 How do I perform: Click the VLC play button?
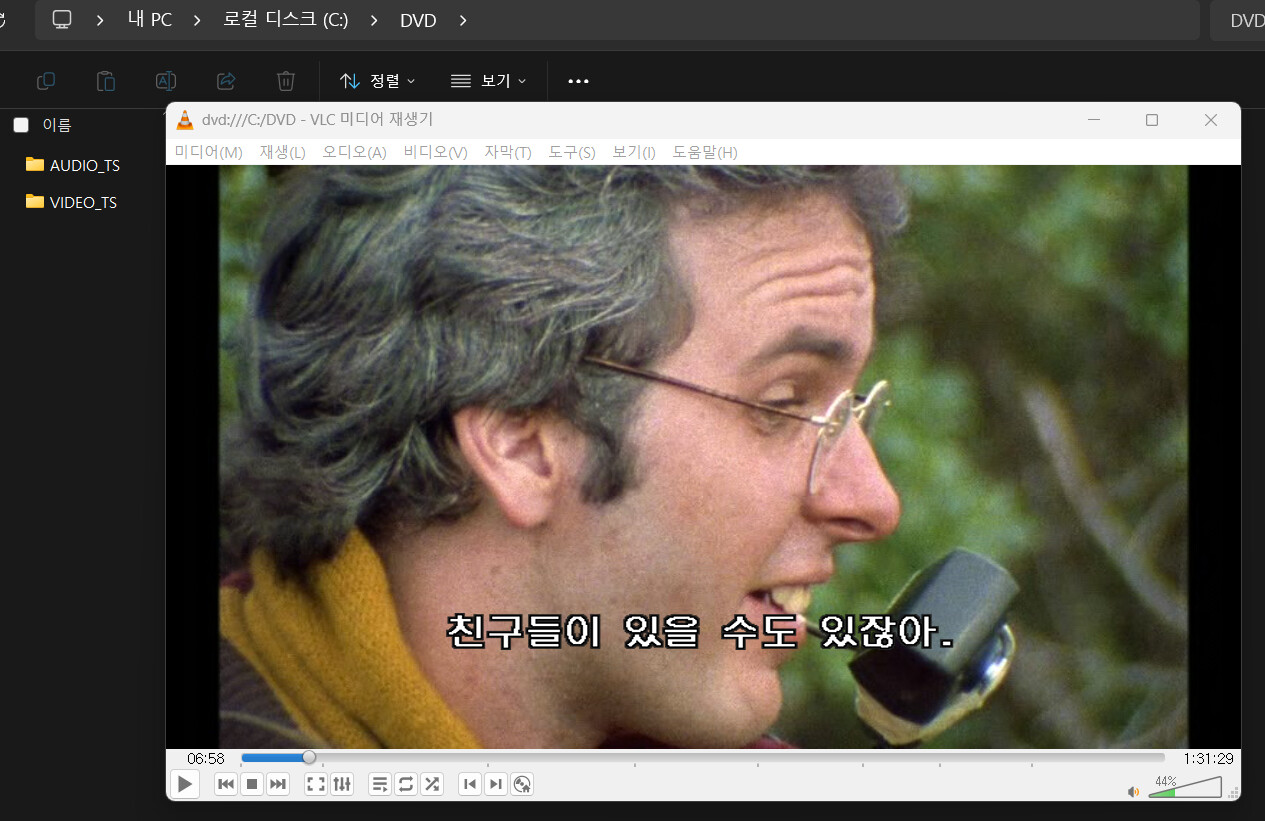click(x=185, y=784)
